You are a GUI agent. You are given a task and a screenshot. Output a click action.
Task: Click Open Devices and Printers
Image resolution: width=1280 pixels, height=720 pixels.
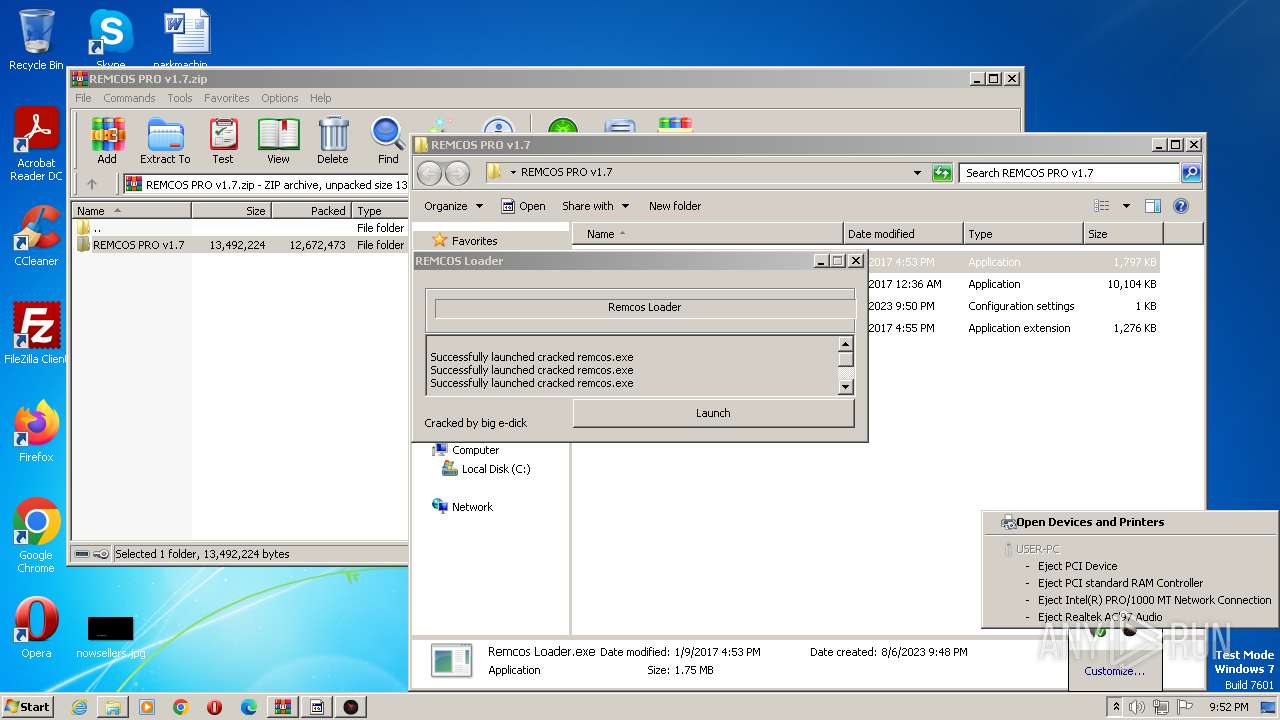[1090, 522]
